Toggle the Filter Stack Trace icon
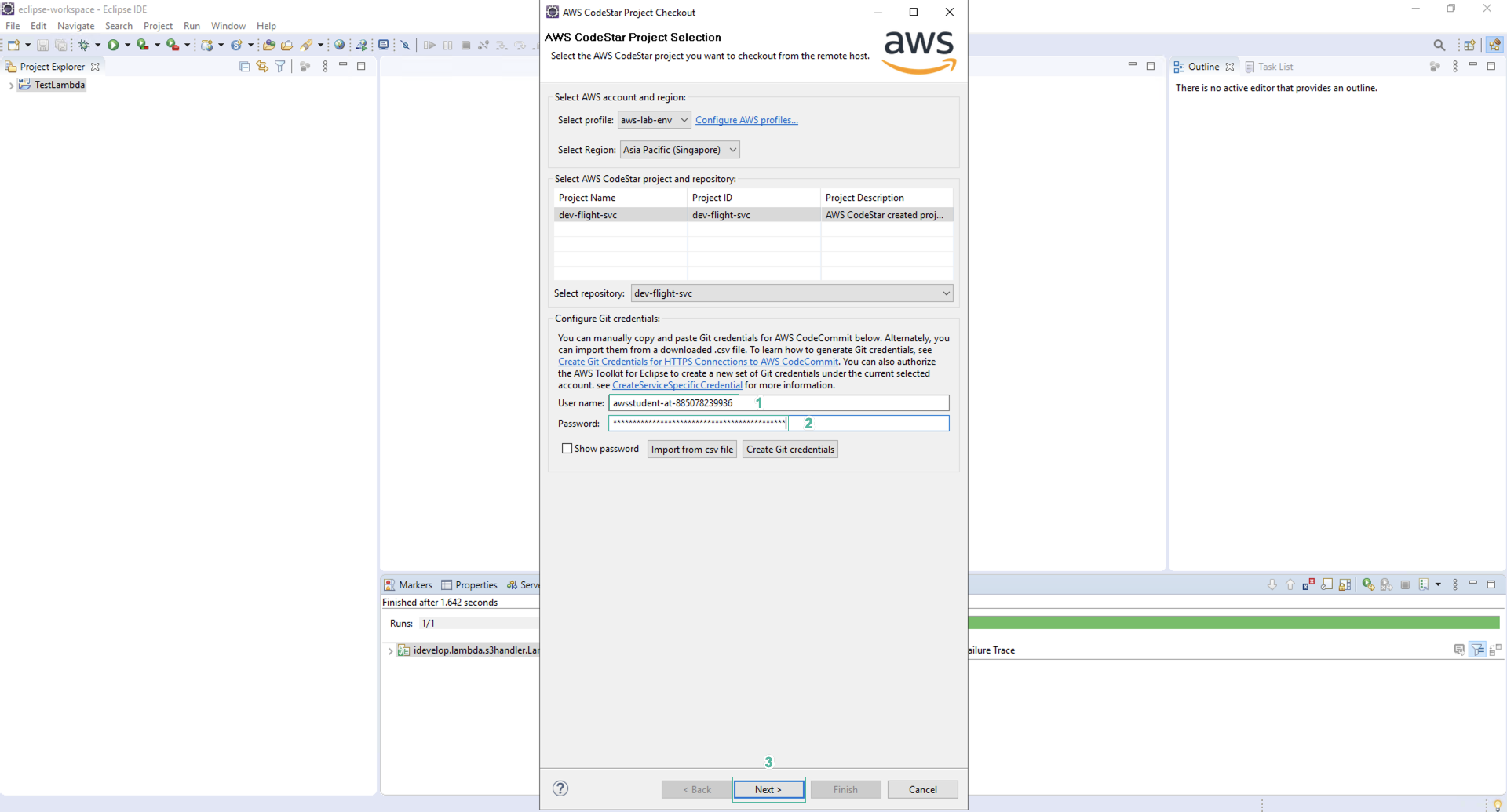Viewport: 1507px width, 812px height. pyautogui.click(x=1478, y=650)
